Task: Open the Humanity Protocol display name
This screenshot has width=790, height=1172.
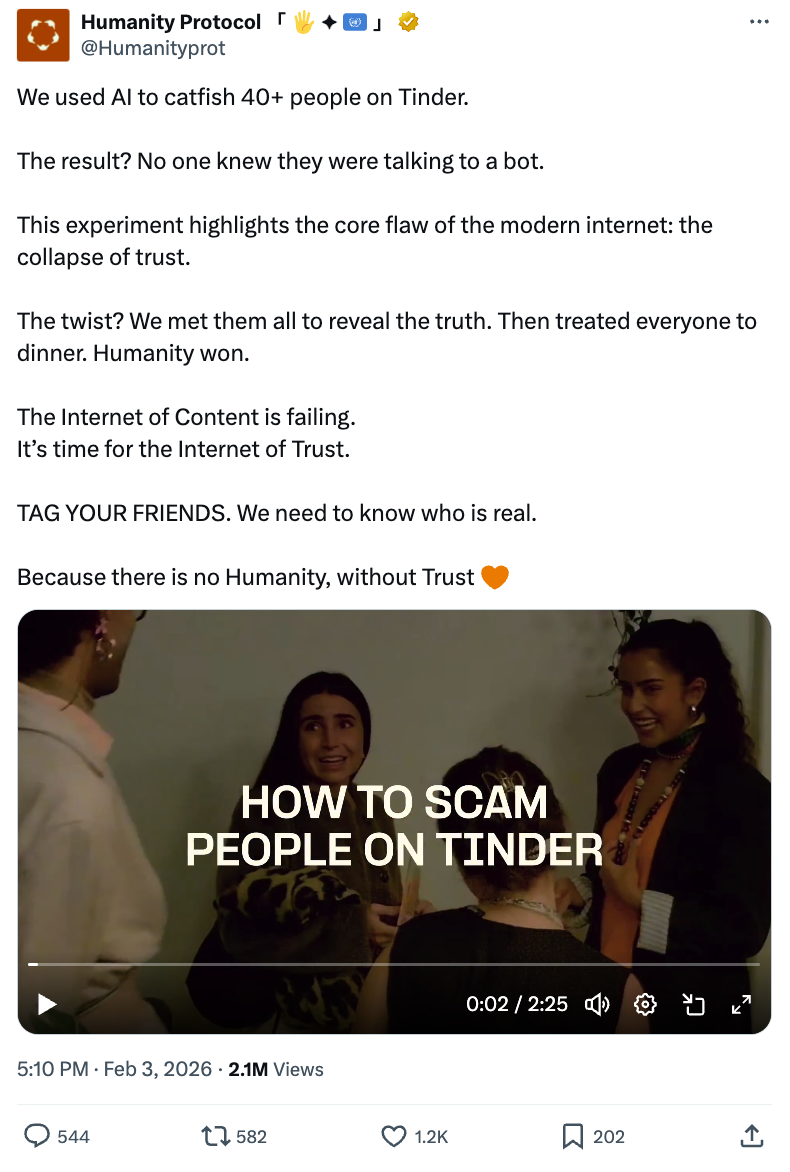Action: [x=171, y=22]
